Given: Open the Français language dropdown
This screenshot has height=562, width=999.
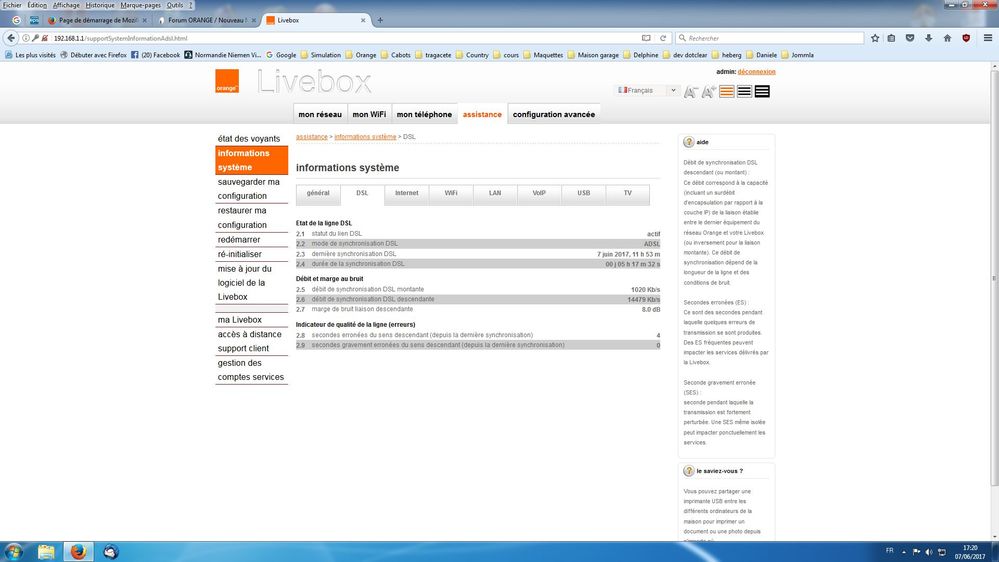Looking at the screenshot, I should pos(647,90).
